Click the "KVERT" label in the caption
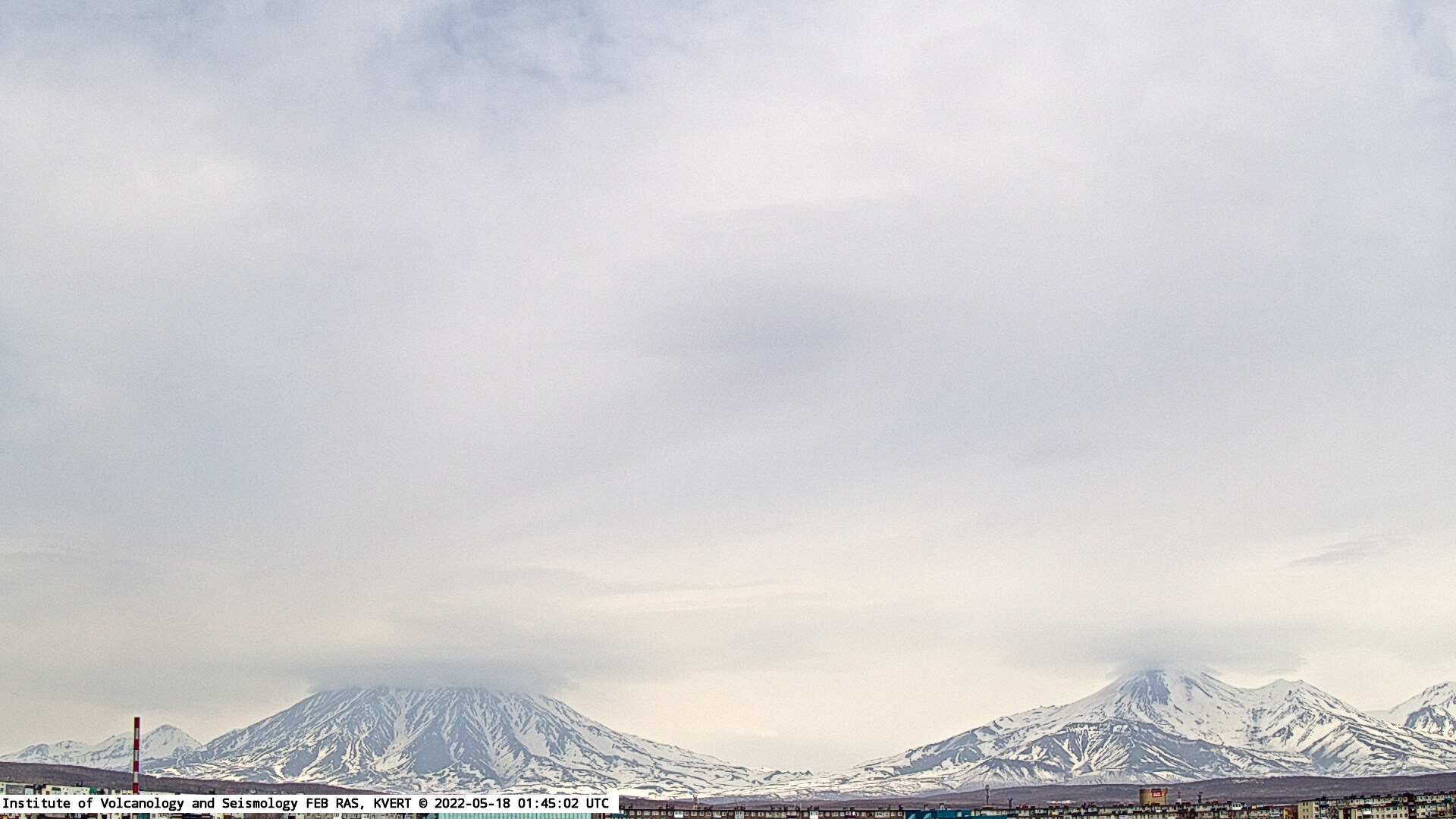The image size is (1456, 819). point(392,803)
